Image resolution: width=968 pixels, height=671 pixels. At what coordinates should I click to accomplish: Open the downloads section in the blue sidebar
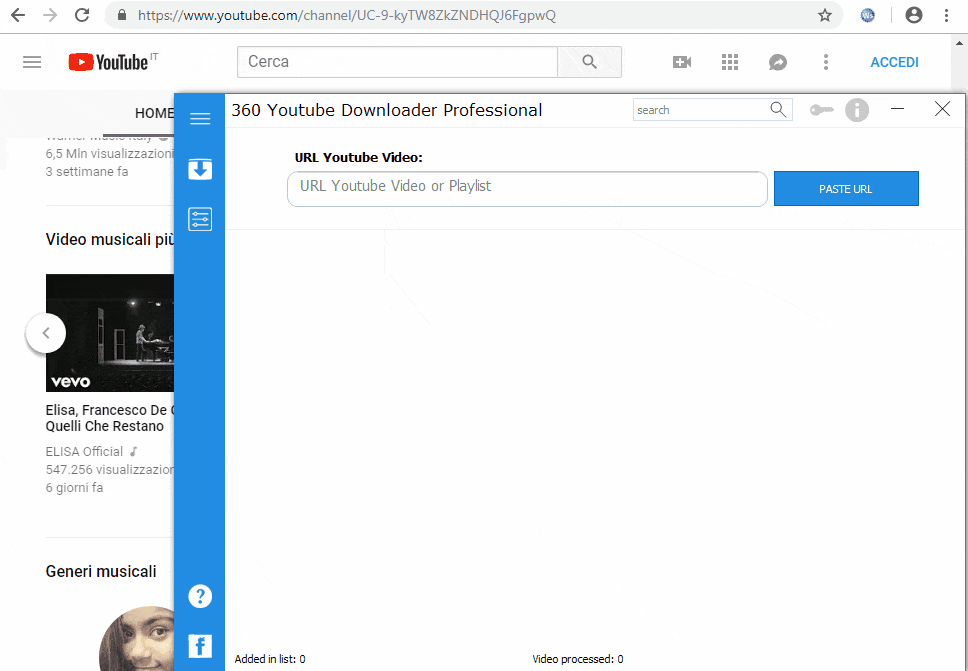pos(200,169)
